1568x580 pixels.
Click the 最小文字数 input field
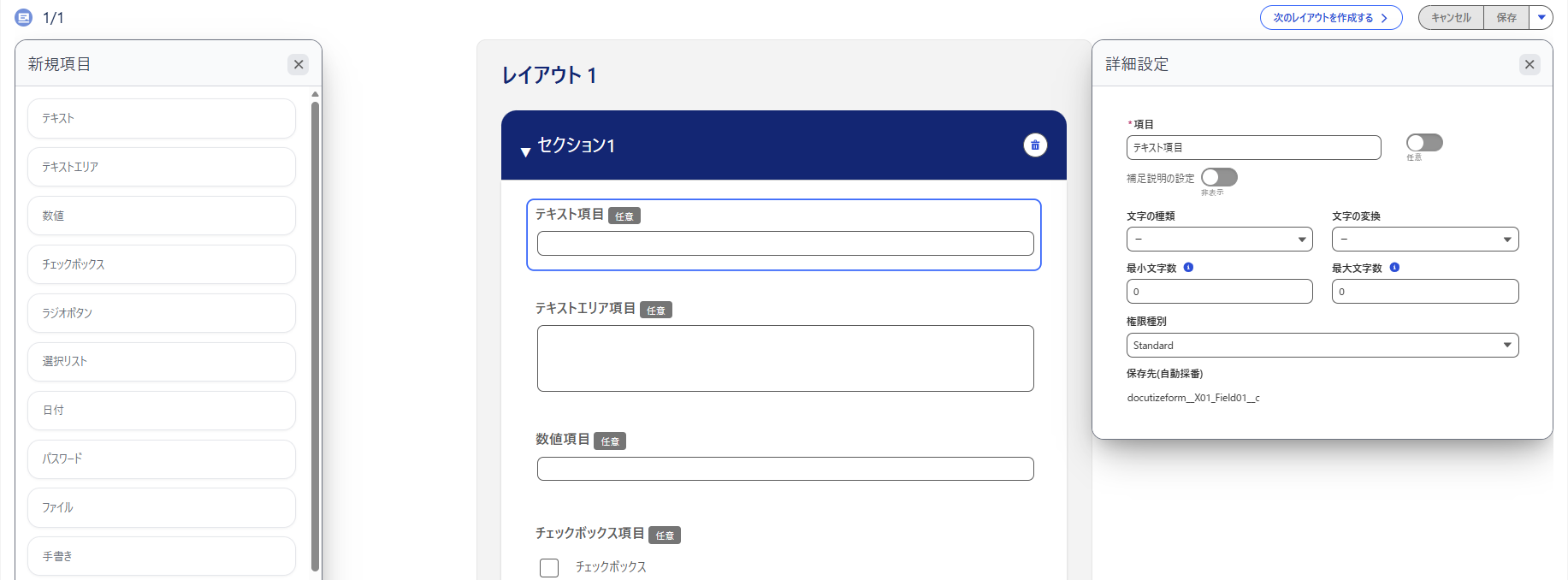pyautogui.click(x=1219, y=292)
